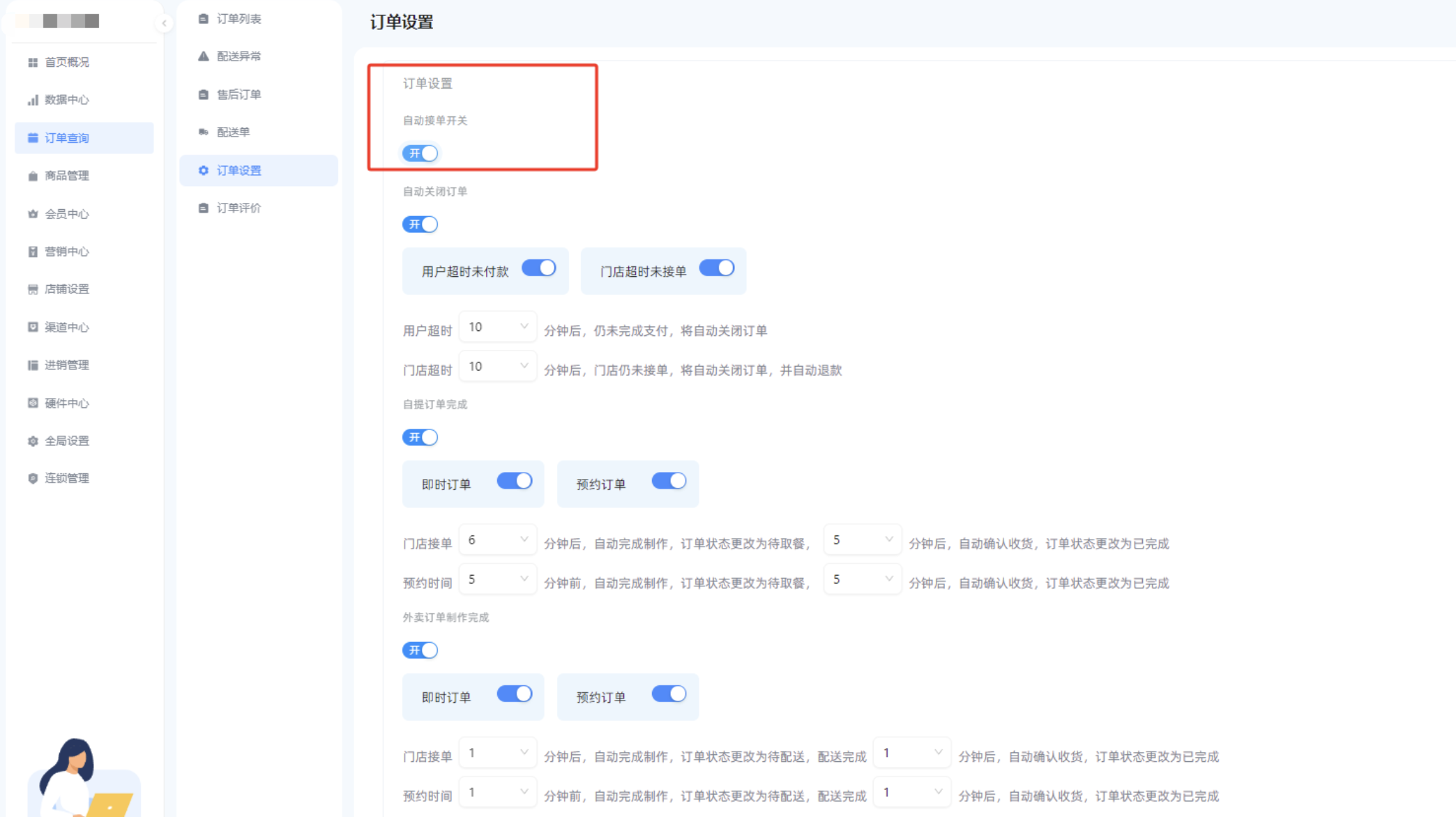Toggle 预约订单 switch under 自提订单完成
The image size is (1456, 817).
click(669, 481)
